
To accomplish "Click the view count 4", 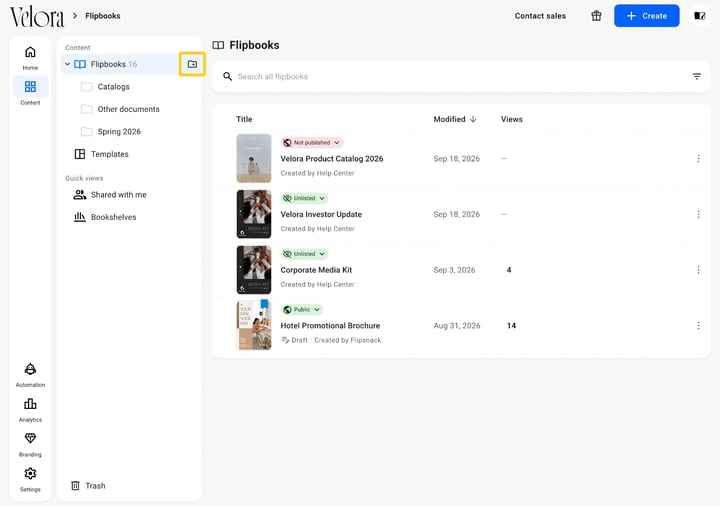I will (509, 270).
